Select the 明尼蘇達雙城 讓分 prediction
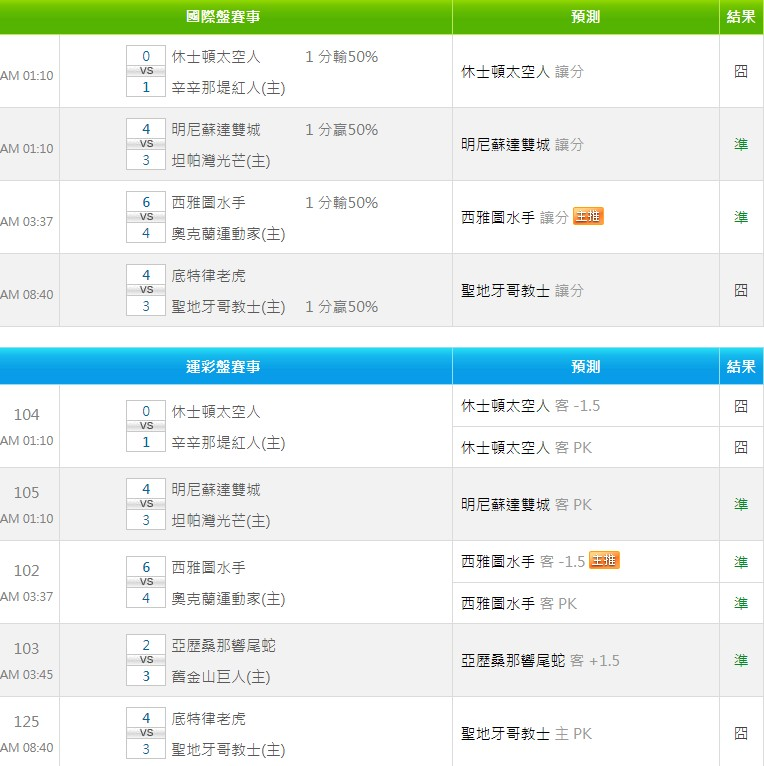Screen dimensions: 764x766 [x=522, y=145]
